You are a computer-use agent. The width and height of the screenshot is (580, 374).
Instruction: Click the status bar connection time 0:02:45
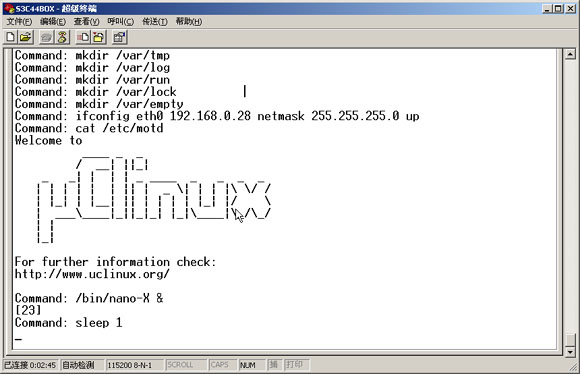30,365
